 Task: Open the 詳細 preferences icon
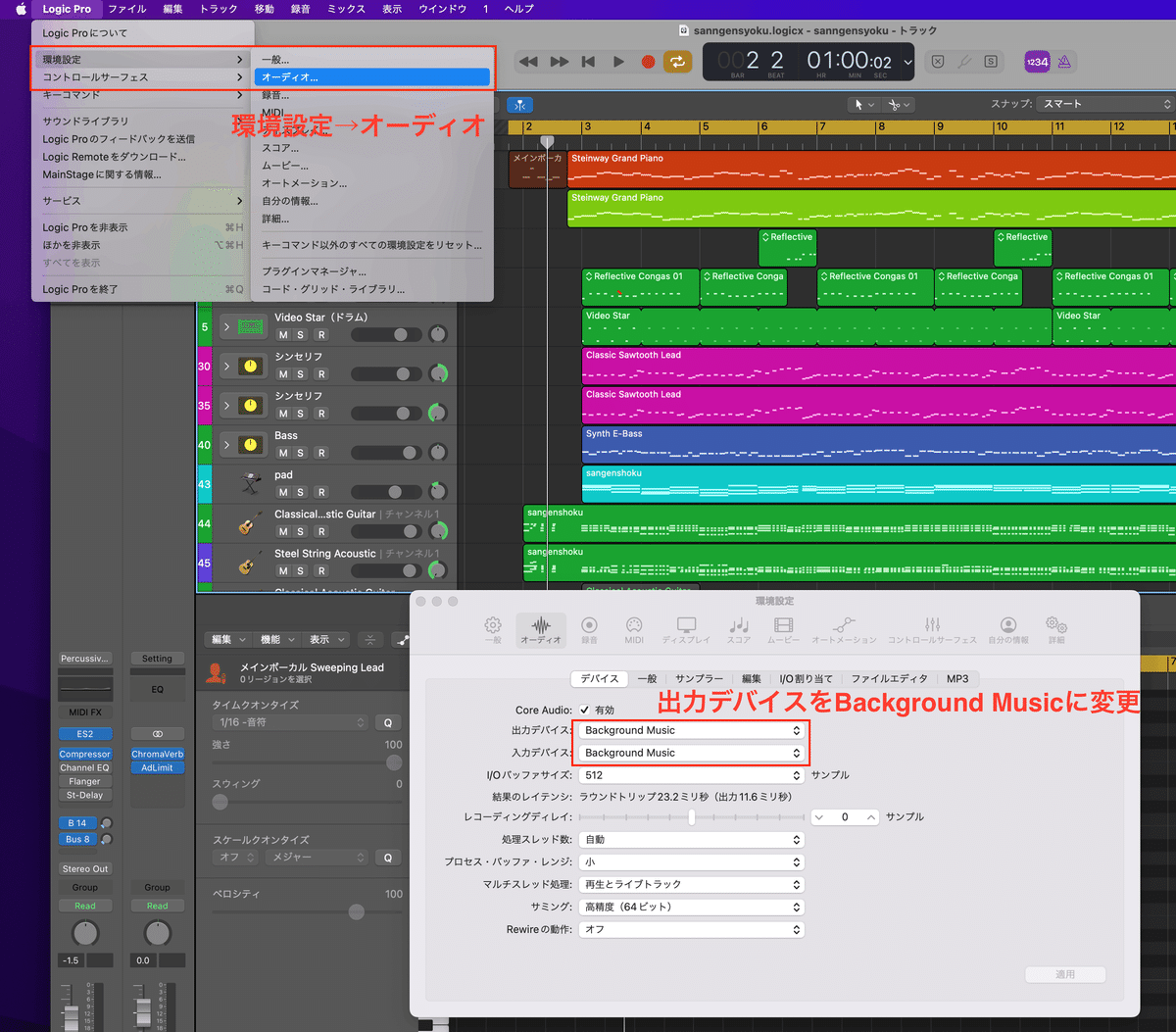[1055, 629]
